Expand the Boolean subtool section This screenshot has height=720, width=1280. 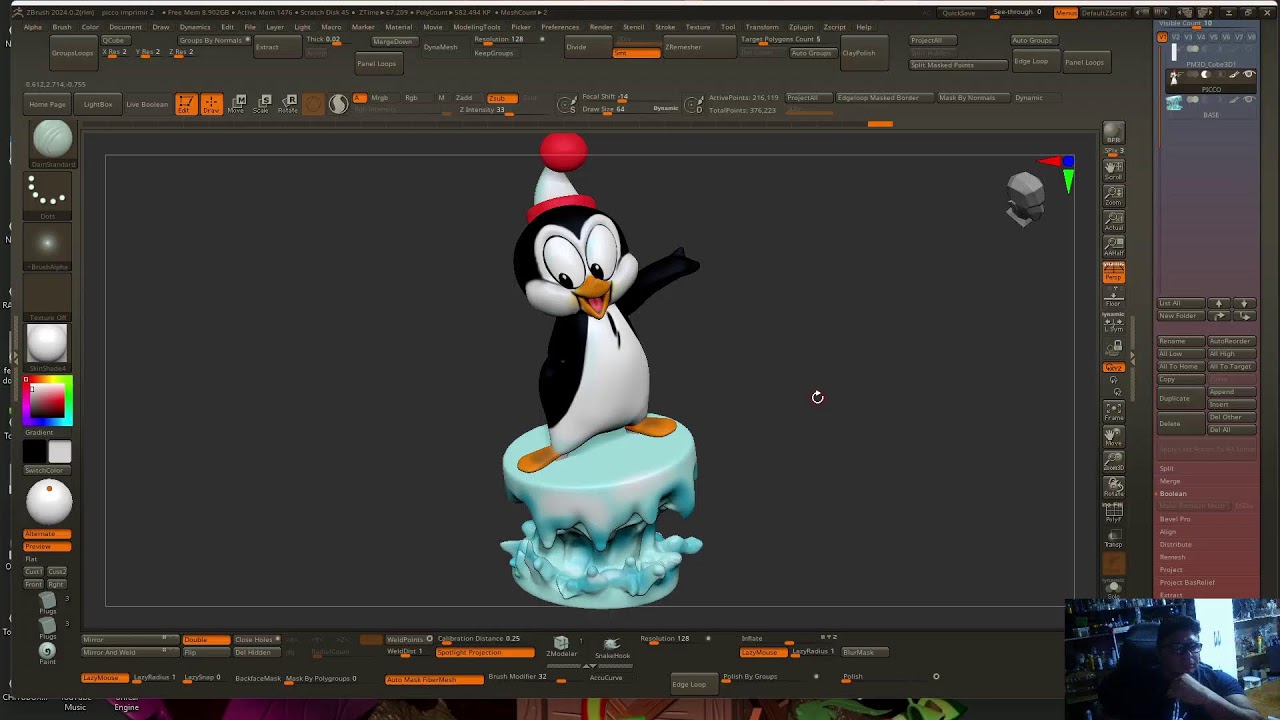(x=1173, y=494)
